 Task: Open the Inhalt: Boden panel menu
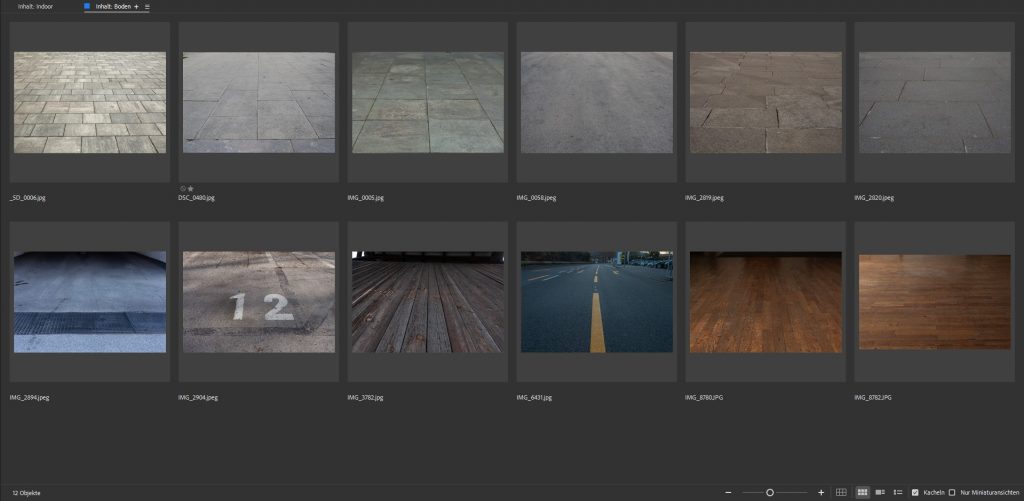pos(147,7)
